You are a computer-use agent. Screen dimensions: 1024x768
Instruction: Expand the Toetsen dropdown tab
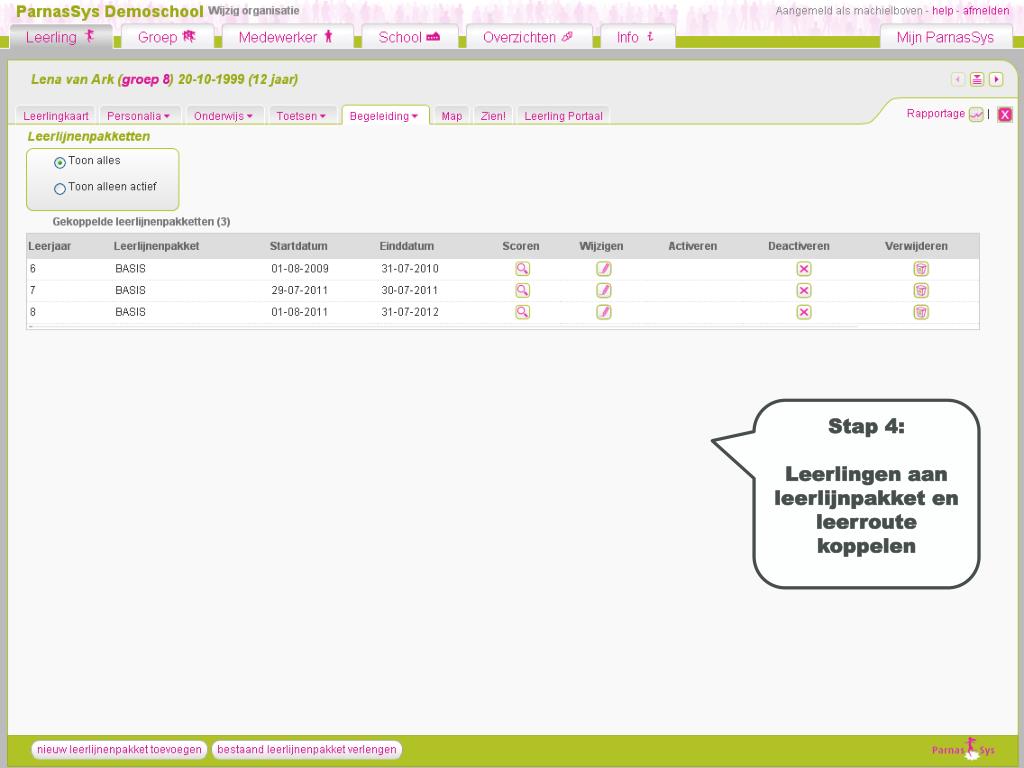click(x=300, y=116)
